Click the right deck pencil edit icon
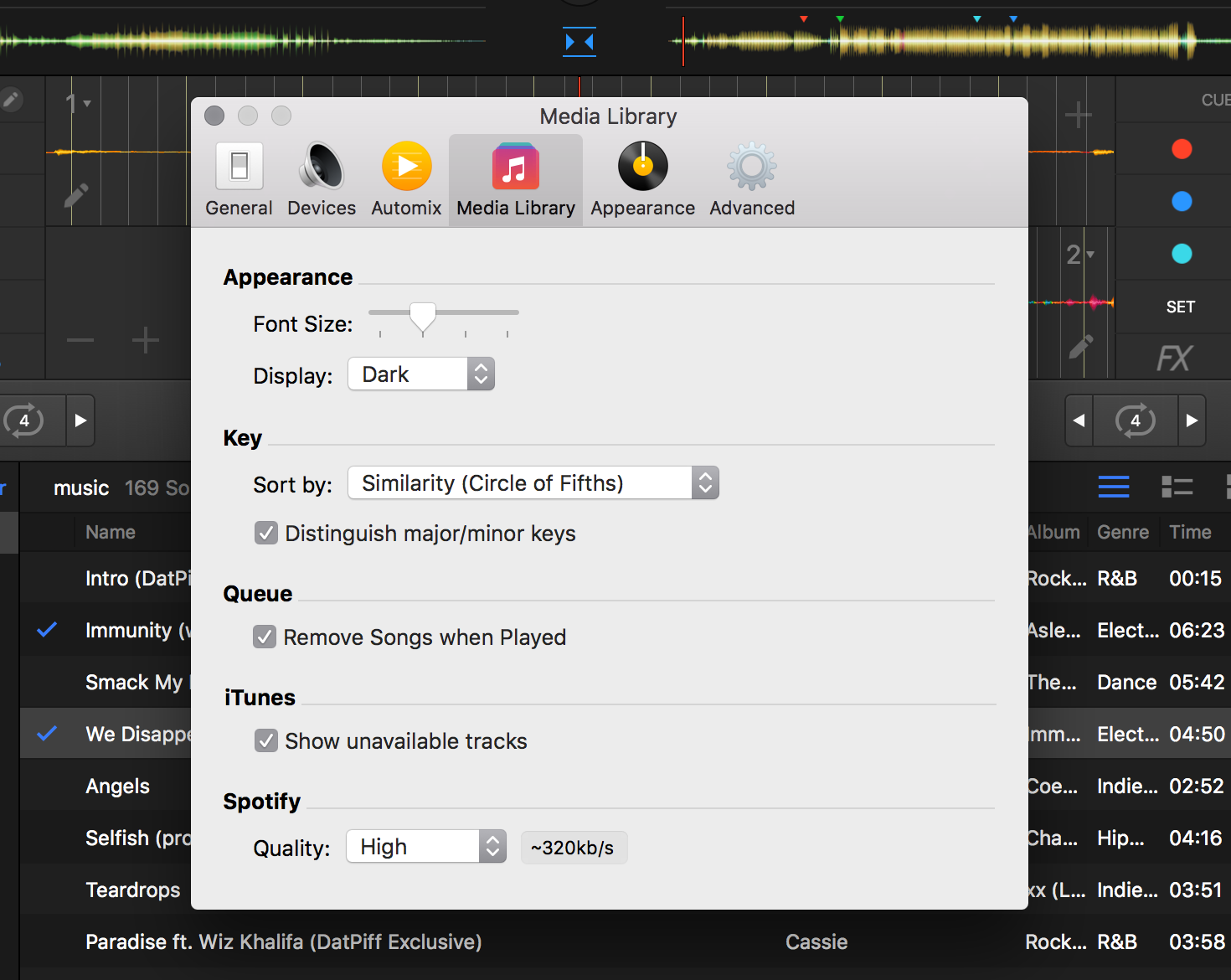 1081,347
